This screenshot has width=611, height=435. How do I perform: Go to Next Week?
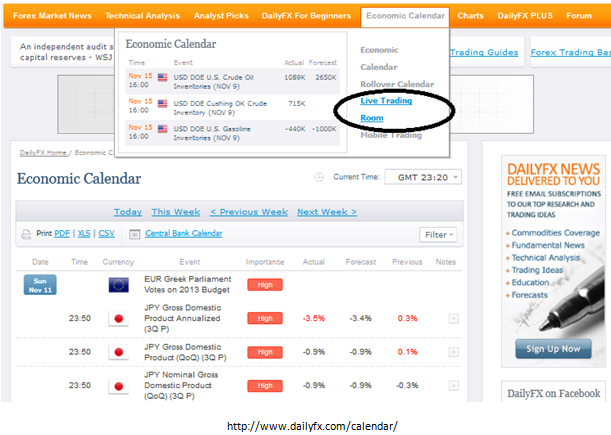pos(327,212)
